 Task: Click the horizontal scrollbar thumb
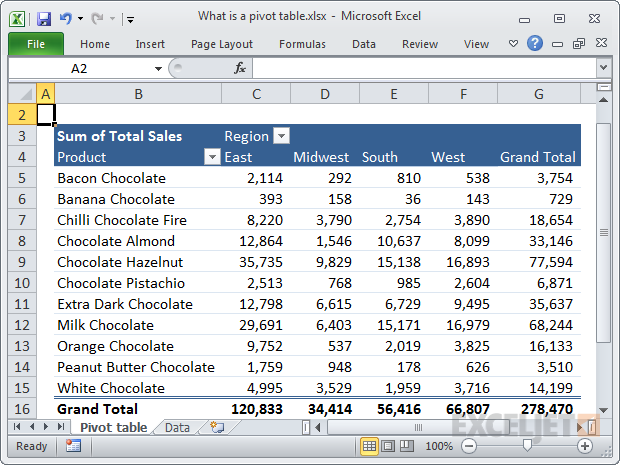click(418, 427)
